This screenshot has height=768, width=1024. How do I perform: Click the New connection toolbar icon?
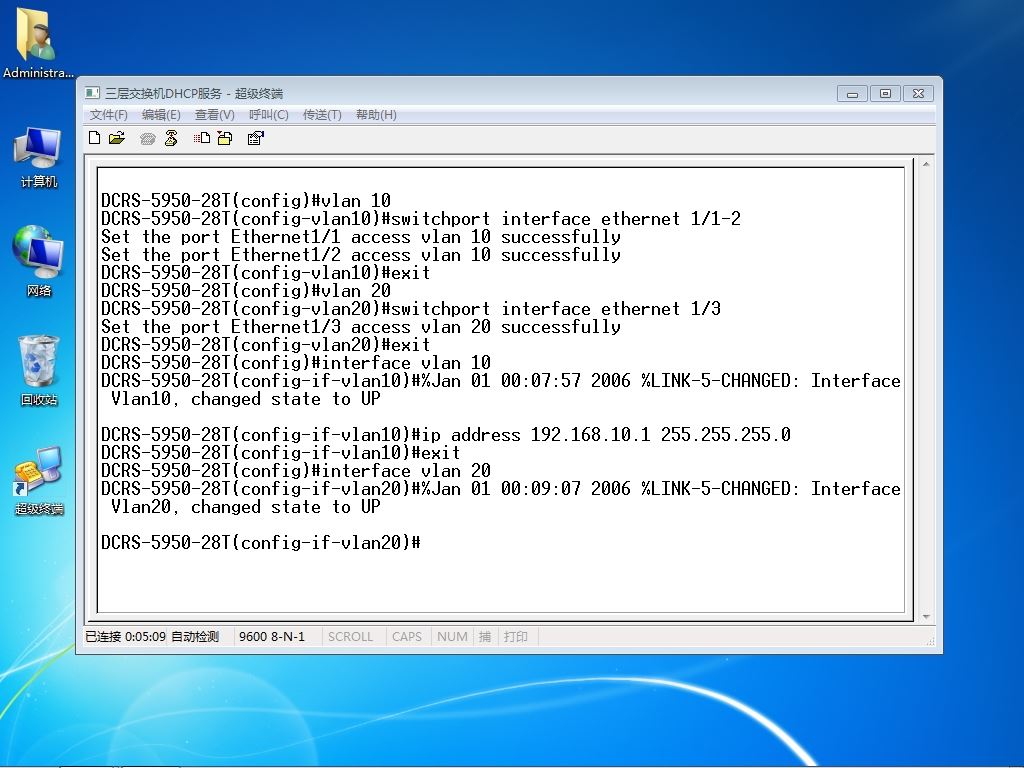coord(95,138)
